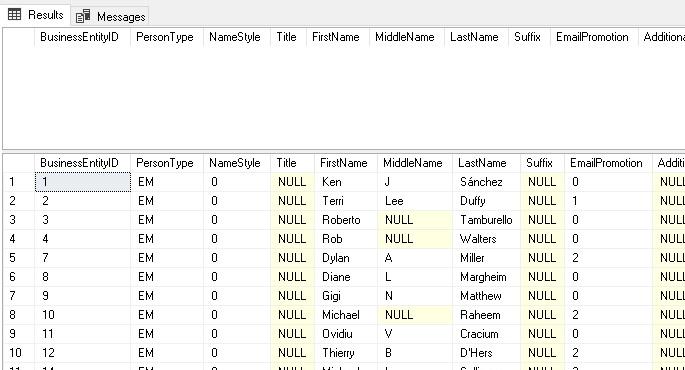Click the first name Ovidiu
This screenshot has height=370, width=685.
tap(337, 334)
